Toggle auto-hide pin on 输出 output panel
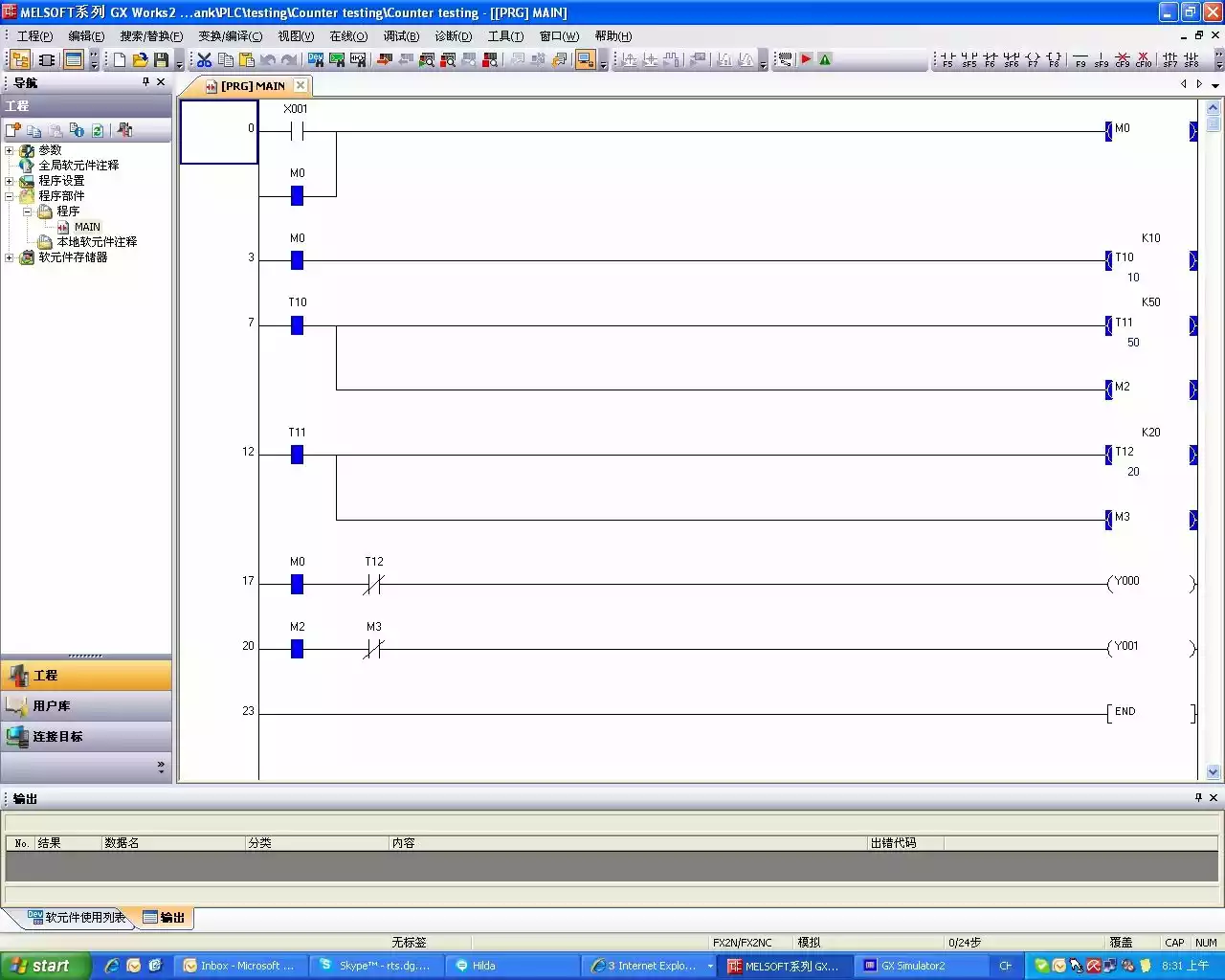Screen dimensions: 1225x980 click(1198, 798)
